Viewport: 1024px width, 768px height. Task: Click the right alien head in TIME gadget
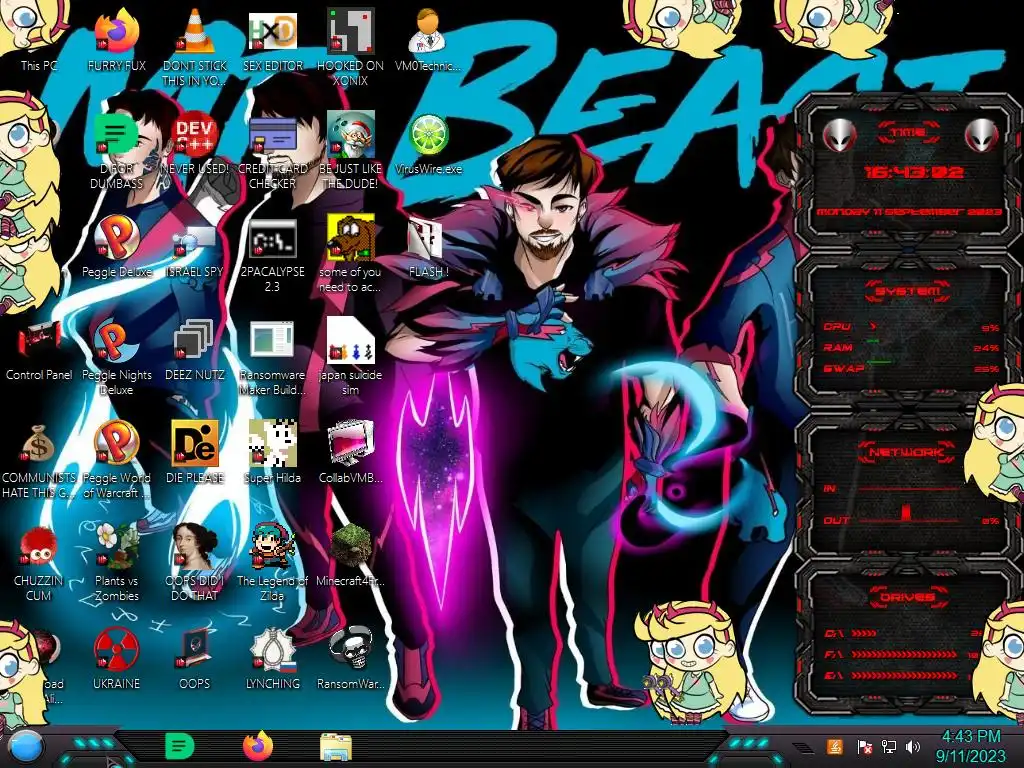coord(982,136)
